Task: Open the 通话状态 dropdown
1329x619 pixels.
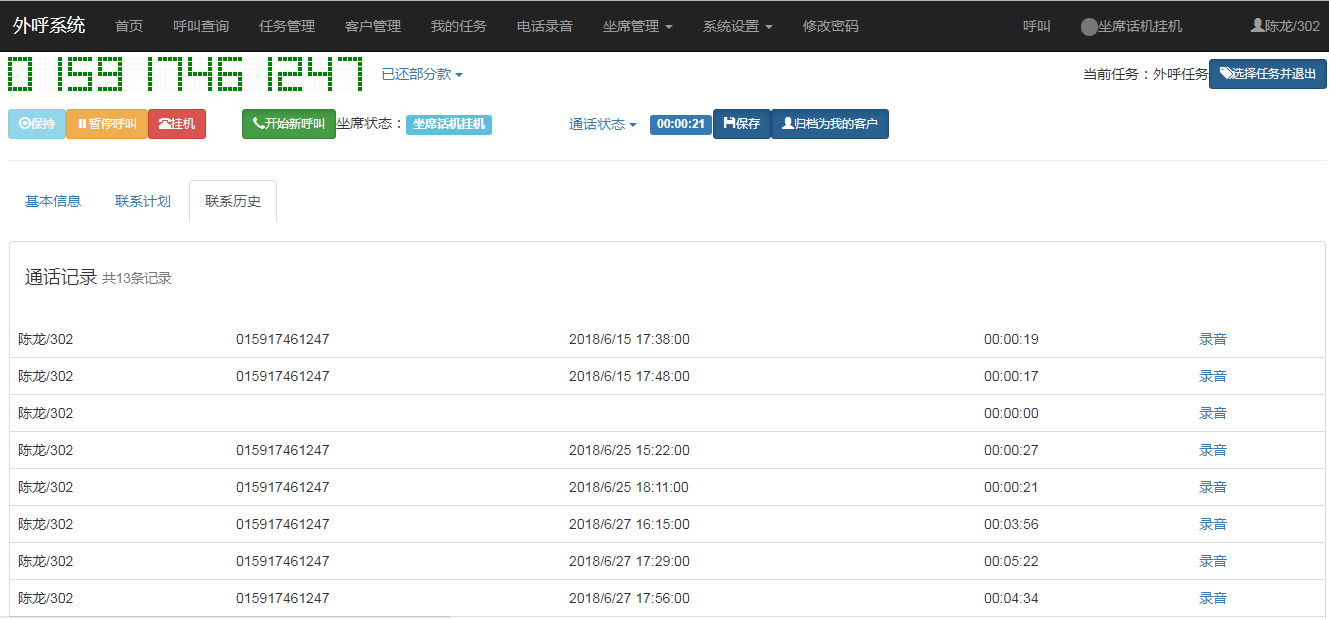Action: point(603,124)
